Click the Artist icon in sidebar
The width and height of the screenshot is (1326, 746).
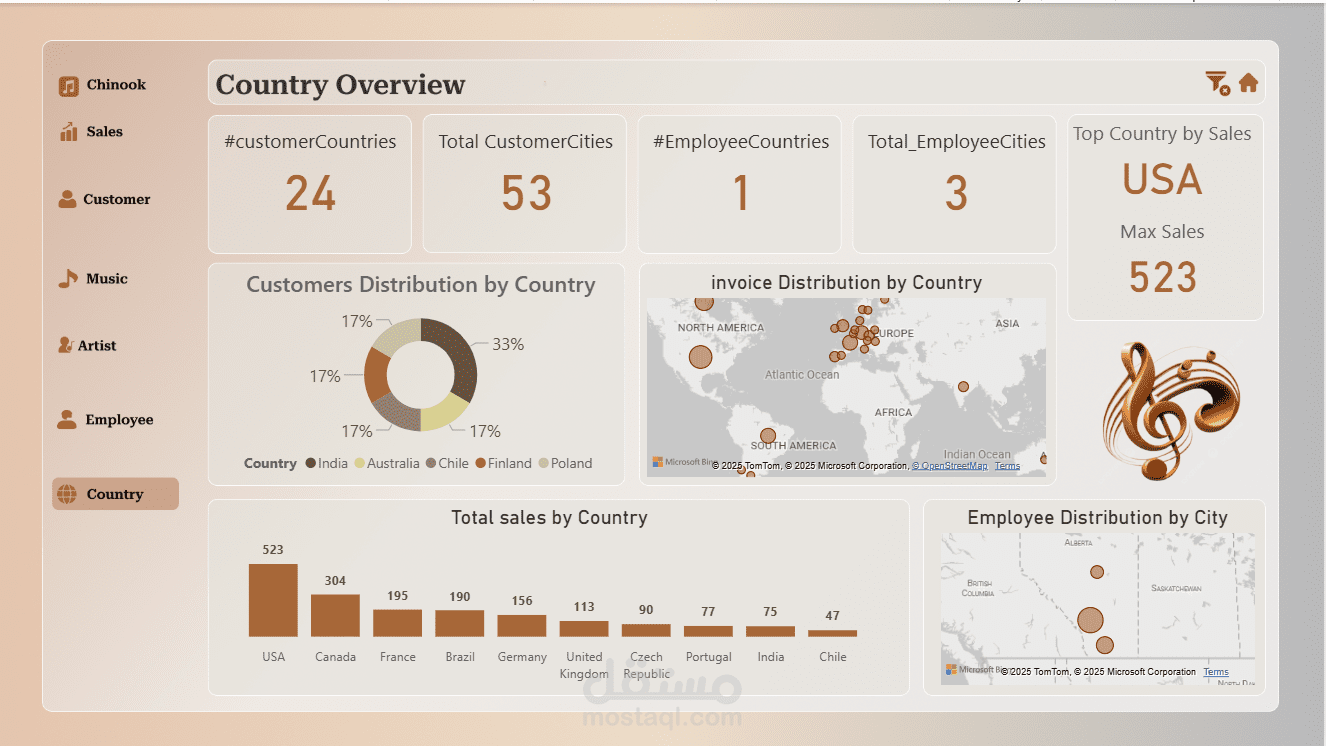click(66, 345)
